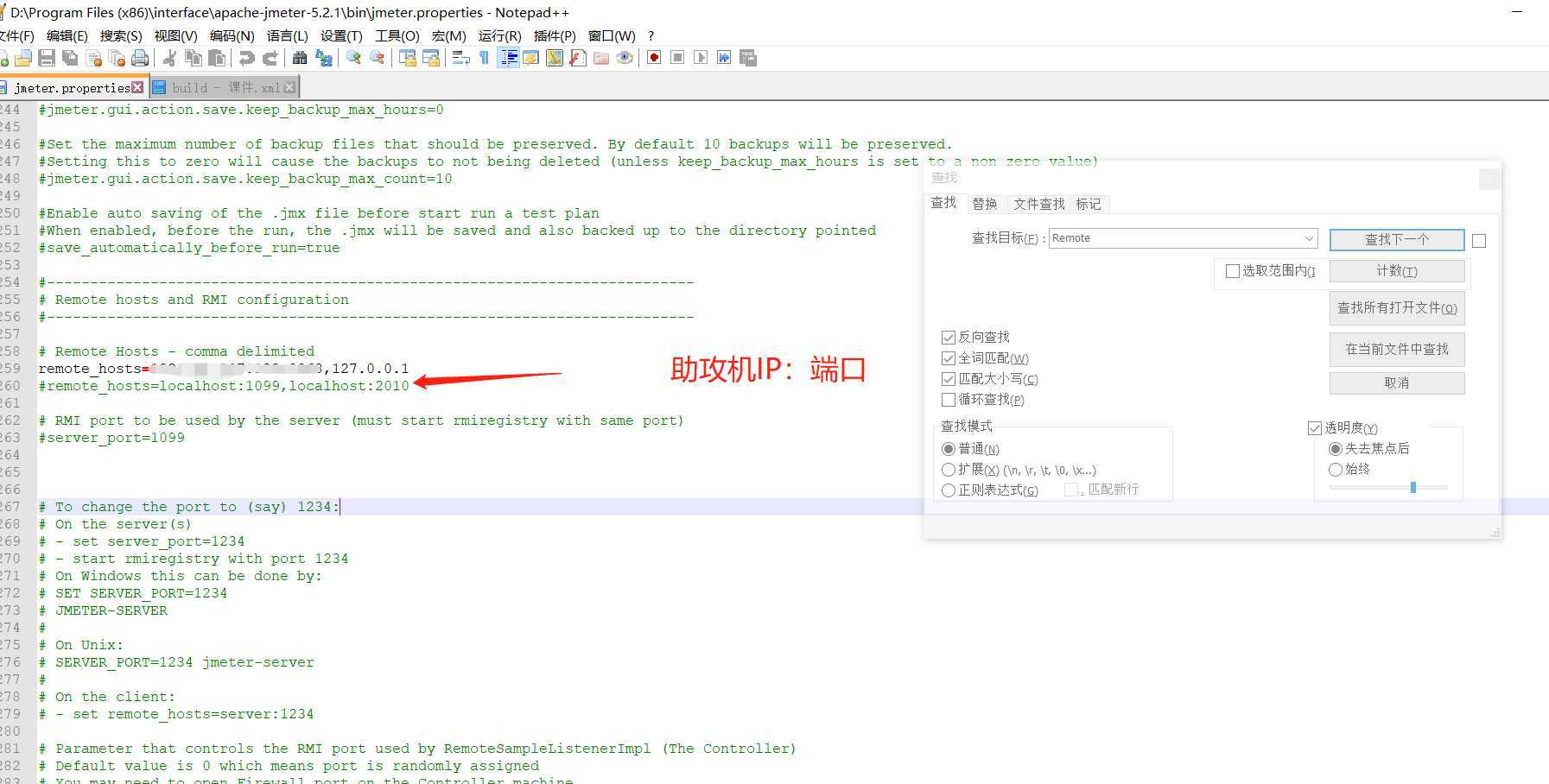Click the line '#server_port=1099'
Viewport: 1549px width, 784px height.
click(111, 438)
